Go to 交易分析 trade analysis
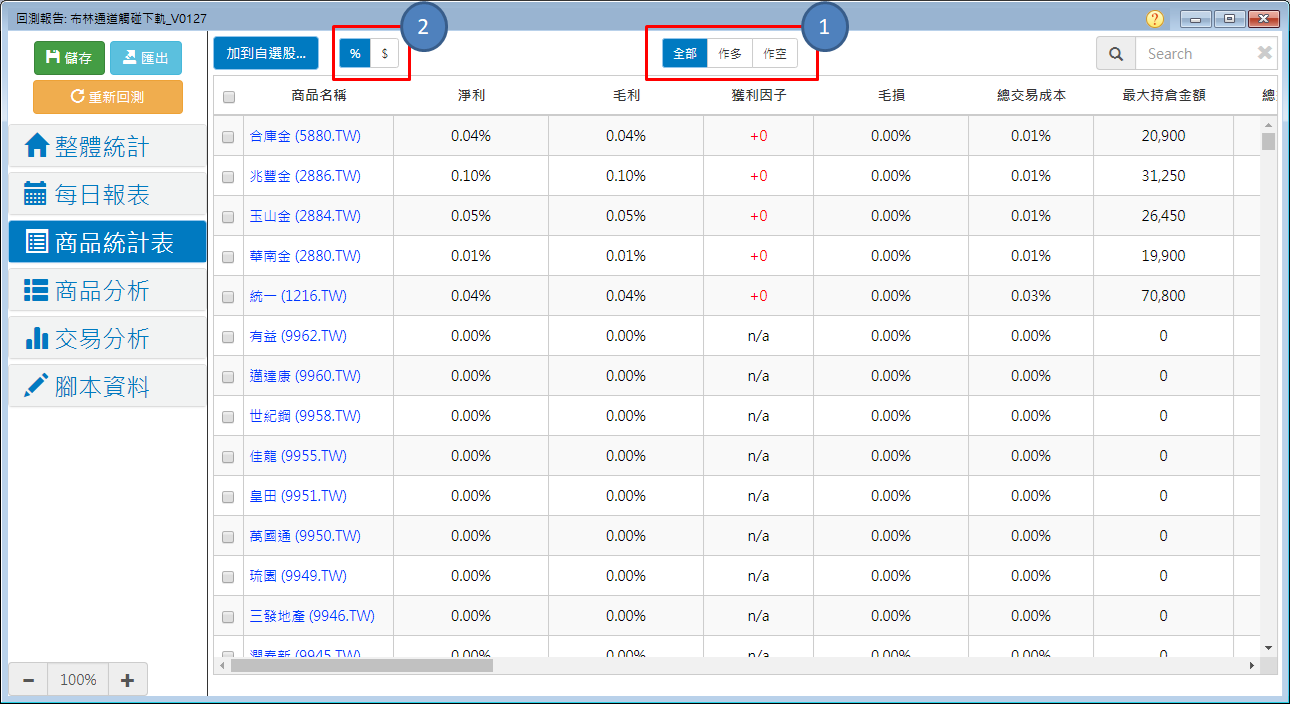Image resolution: width=1290 pixels, height=704 pixels. click(107, 339)
